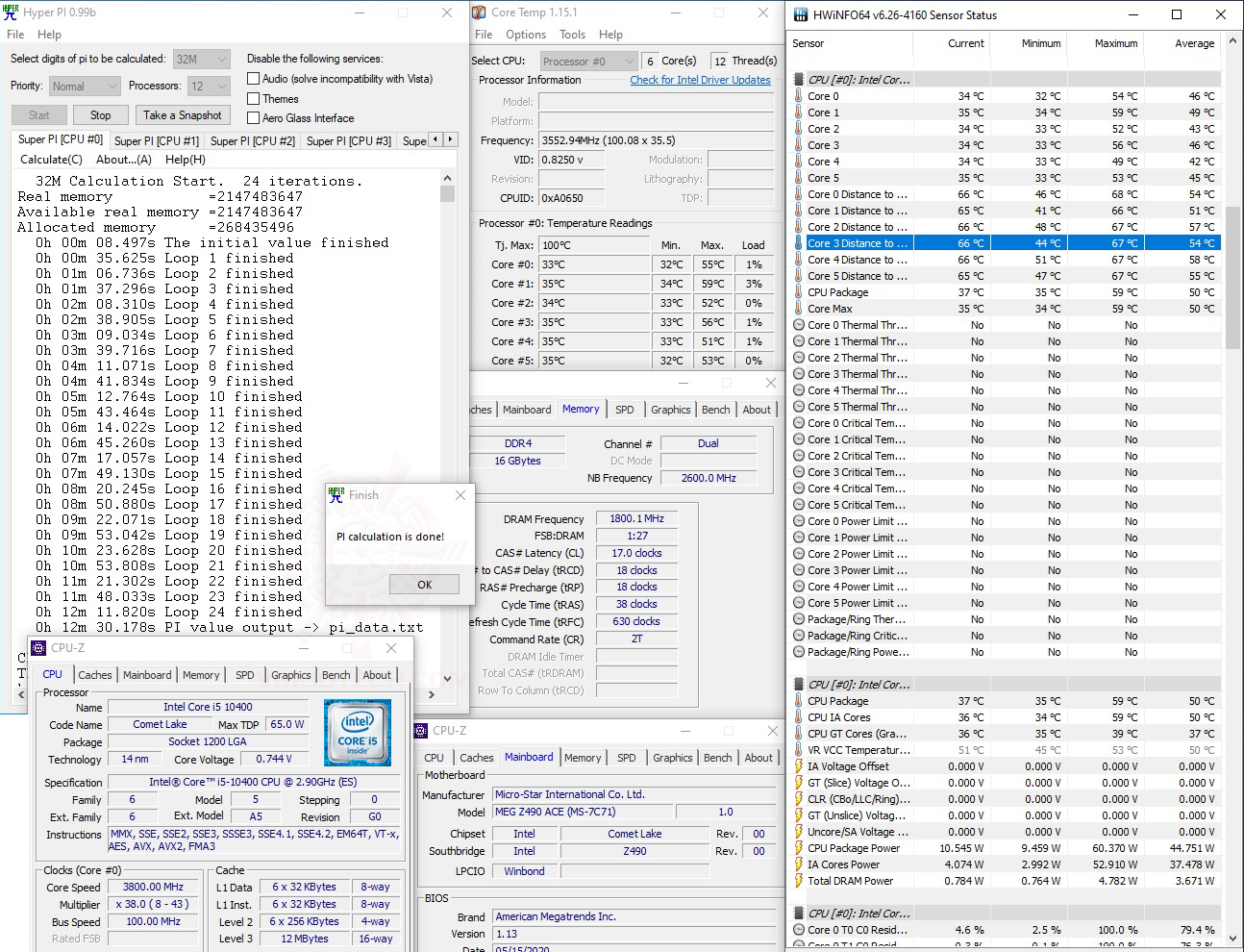Click the status icon for Core 0 Thermal Throttling
This screenshot has width=1244, height=952.
799,325
